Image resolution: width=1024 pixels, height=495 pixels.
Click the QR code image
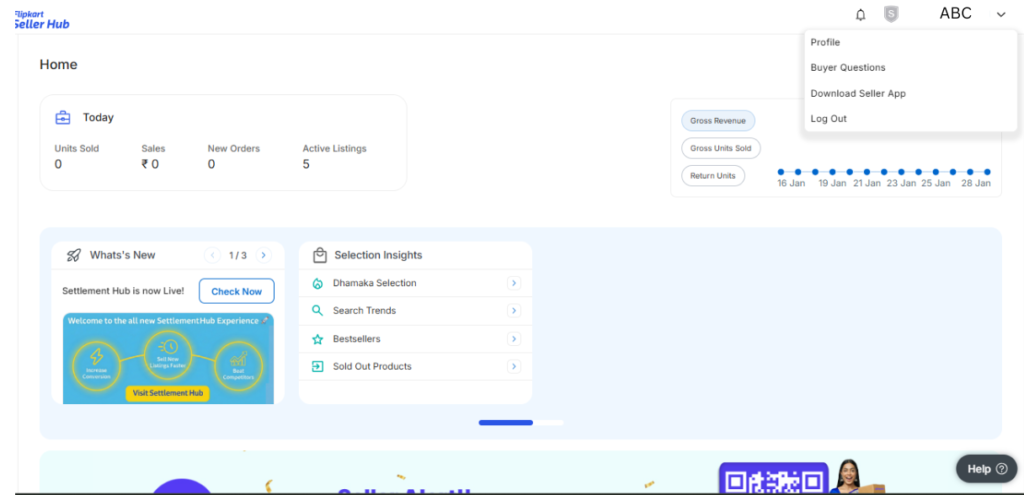pyautogui.click(x=773, y=478)
